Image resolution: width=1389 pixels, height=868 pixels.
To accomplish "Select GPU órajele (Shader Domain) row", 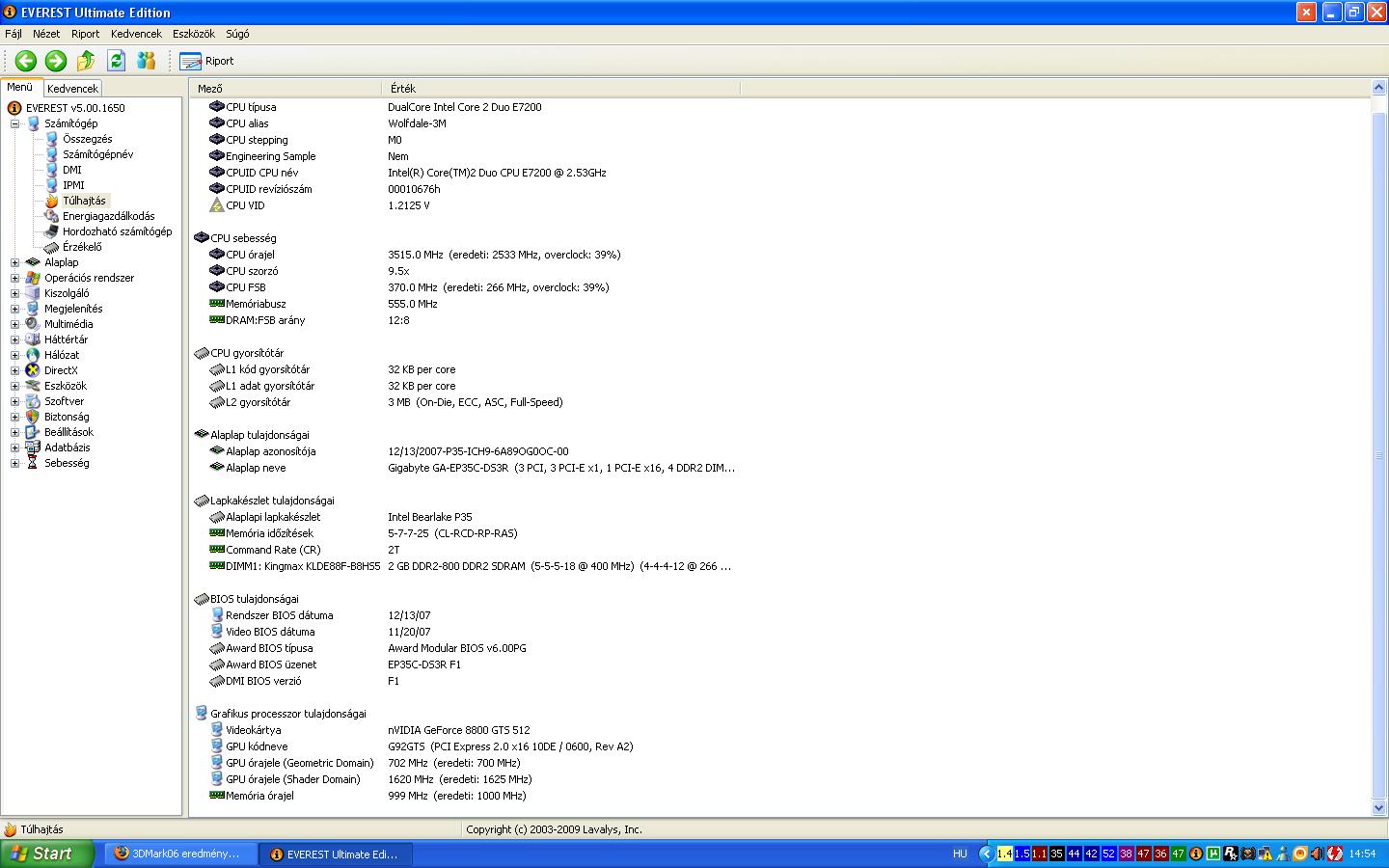I will [465, 779].
